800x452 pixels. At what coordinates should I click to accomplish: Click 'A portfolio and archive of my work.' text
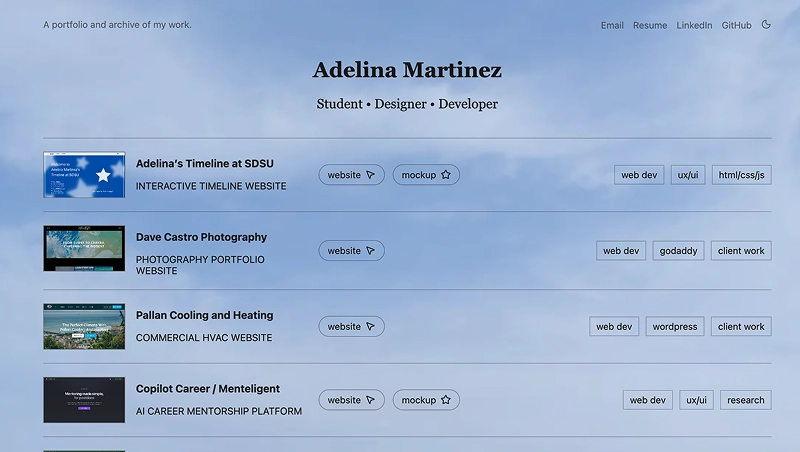point(117,24)
